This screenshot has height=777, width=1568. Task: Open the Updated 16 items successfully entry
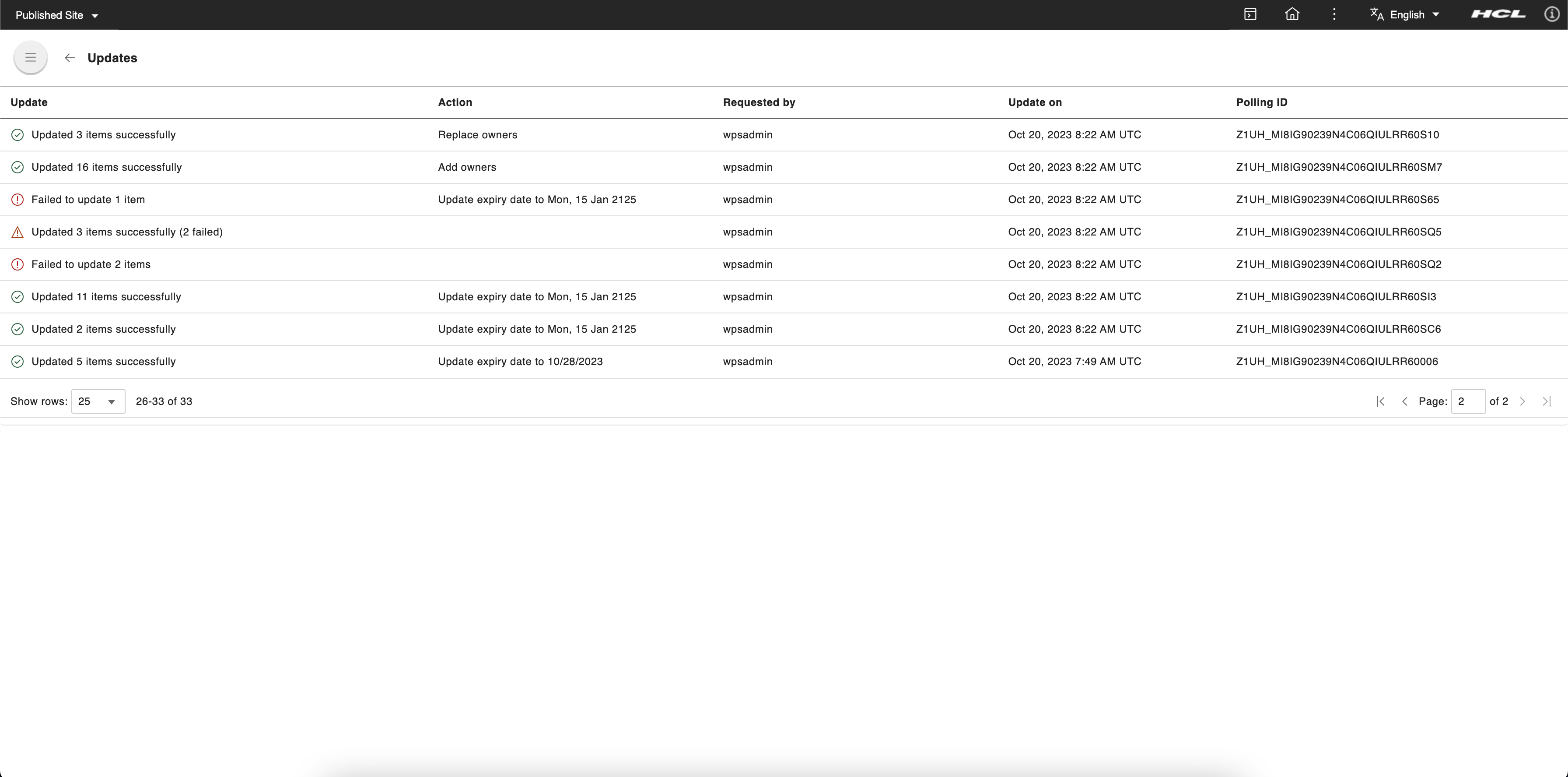tap(106, 168)
